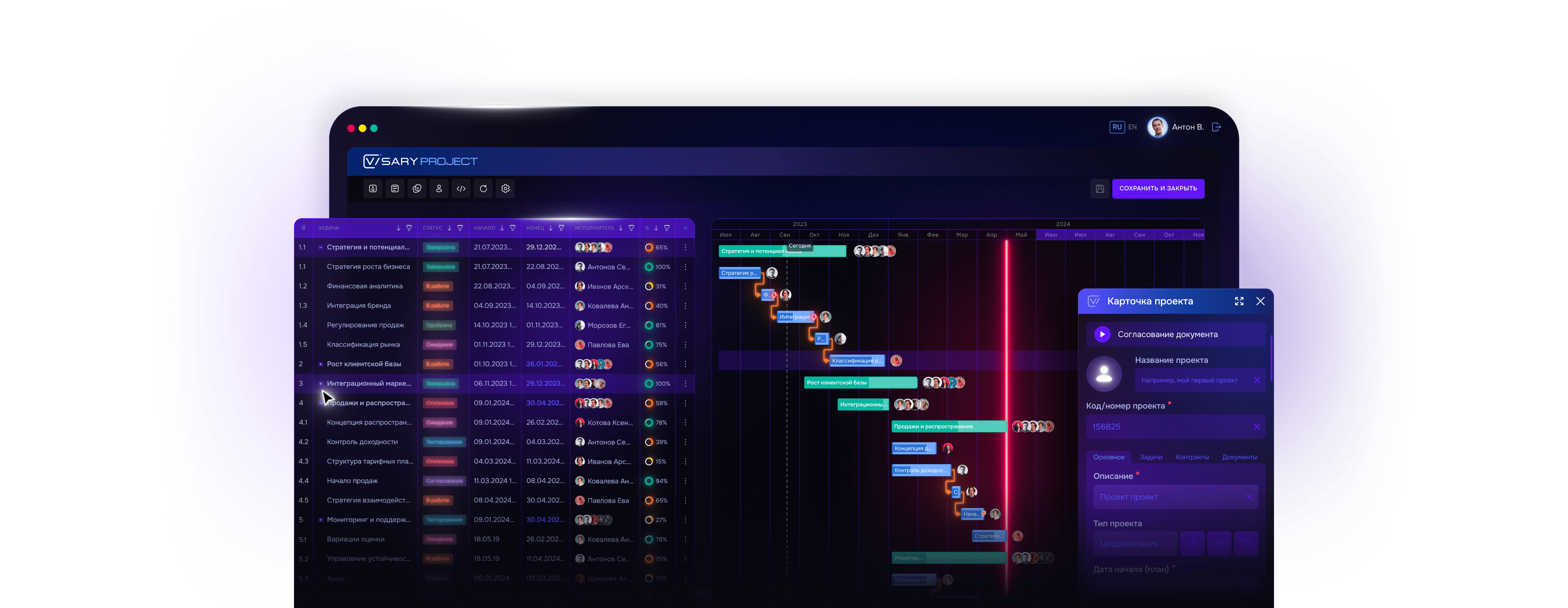Open the settings gear in toolbar

point(505,189)
